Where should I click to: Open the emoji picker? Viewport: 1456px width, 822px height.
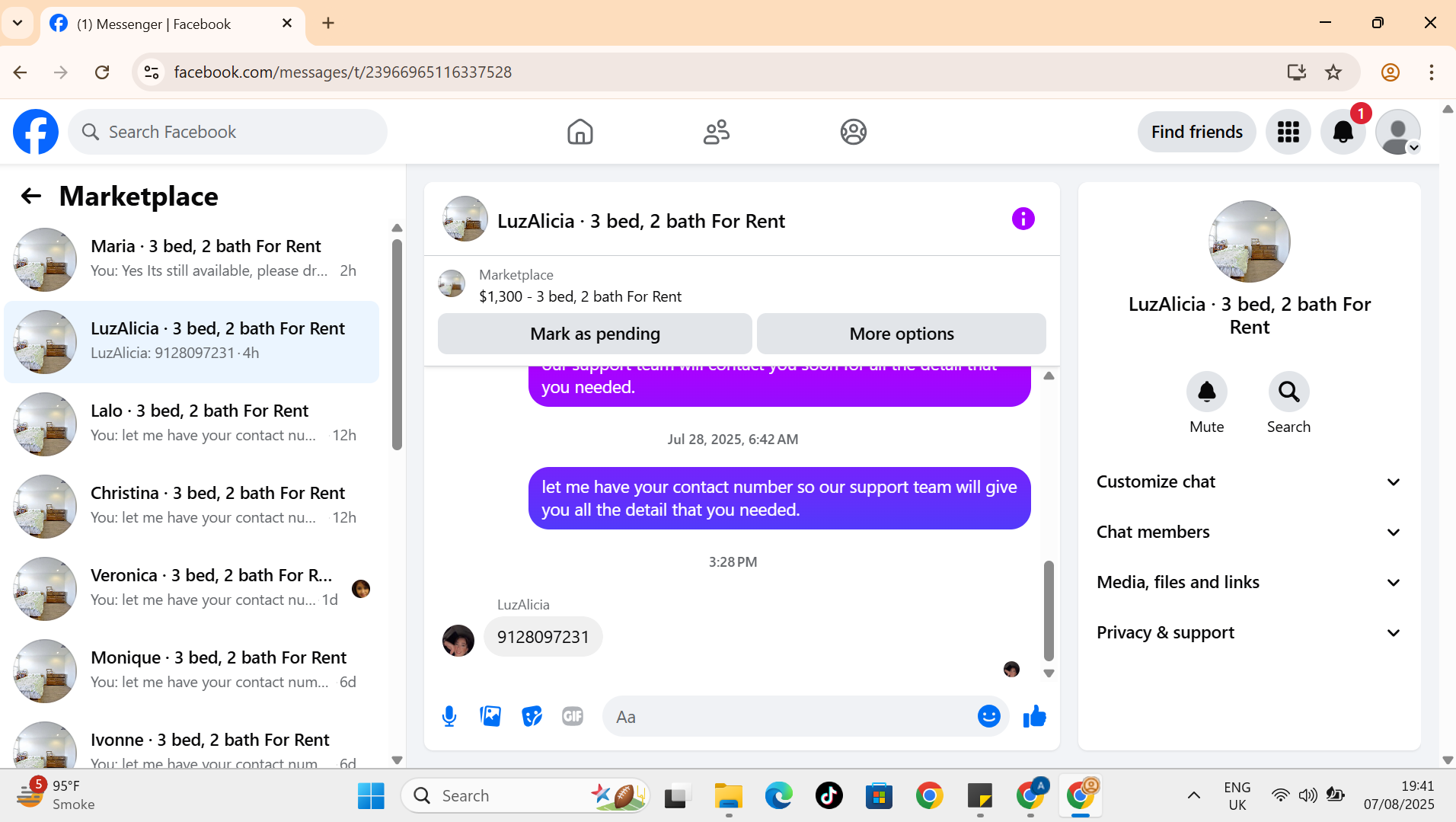[988, 716]
